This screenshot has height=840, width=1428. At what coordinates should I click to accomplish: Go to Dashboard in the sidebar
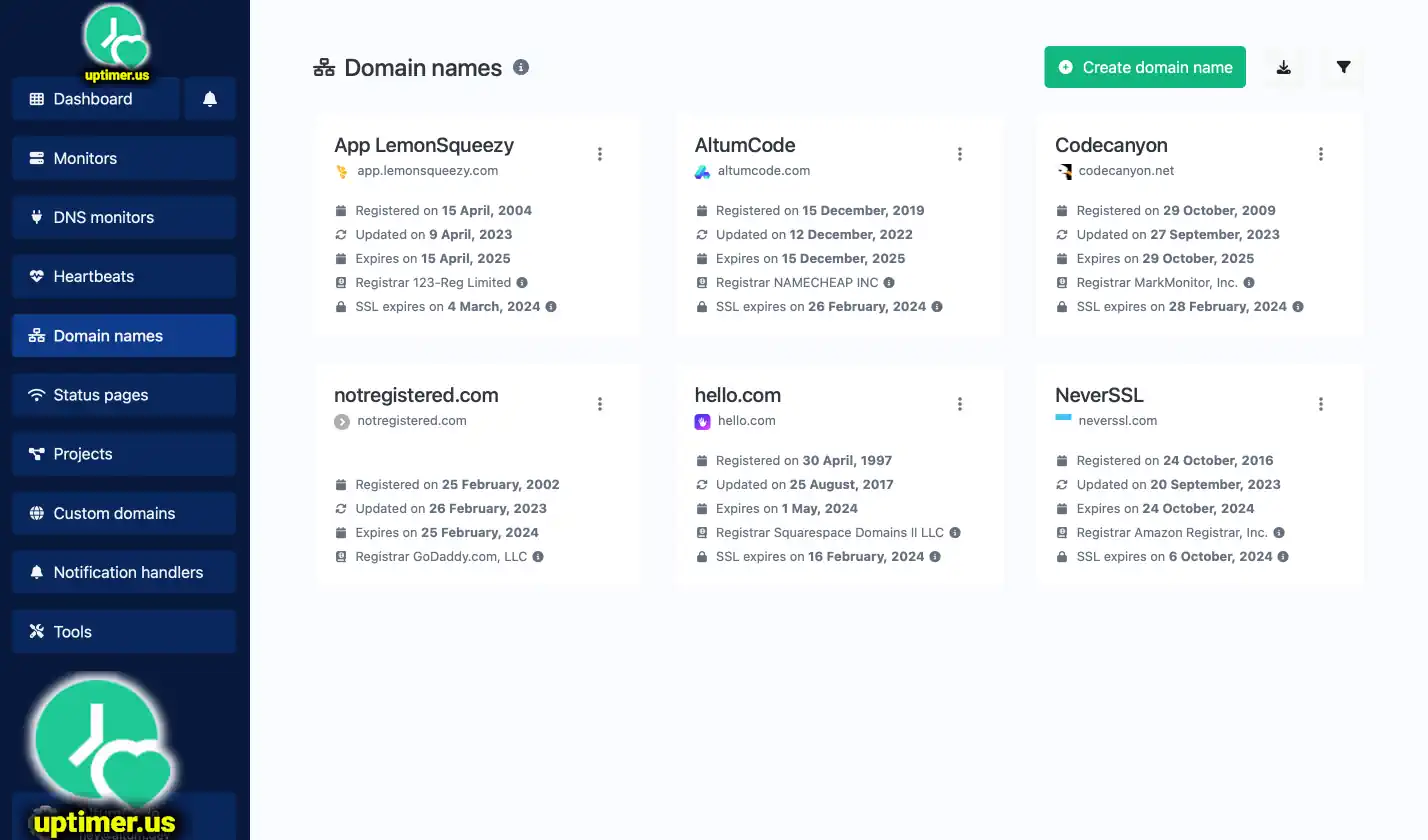tap(96, 99)
